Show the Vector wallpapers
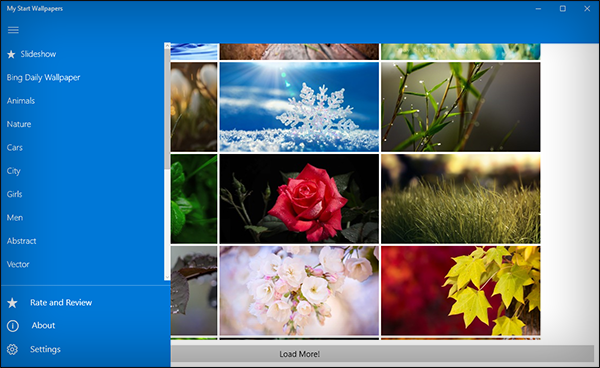This screenshot has width=600, height=368. (18, 264)
